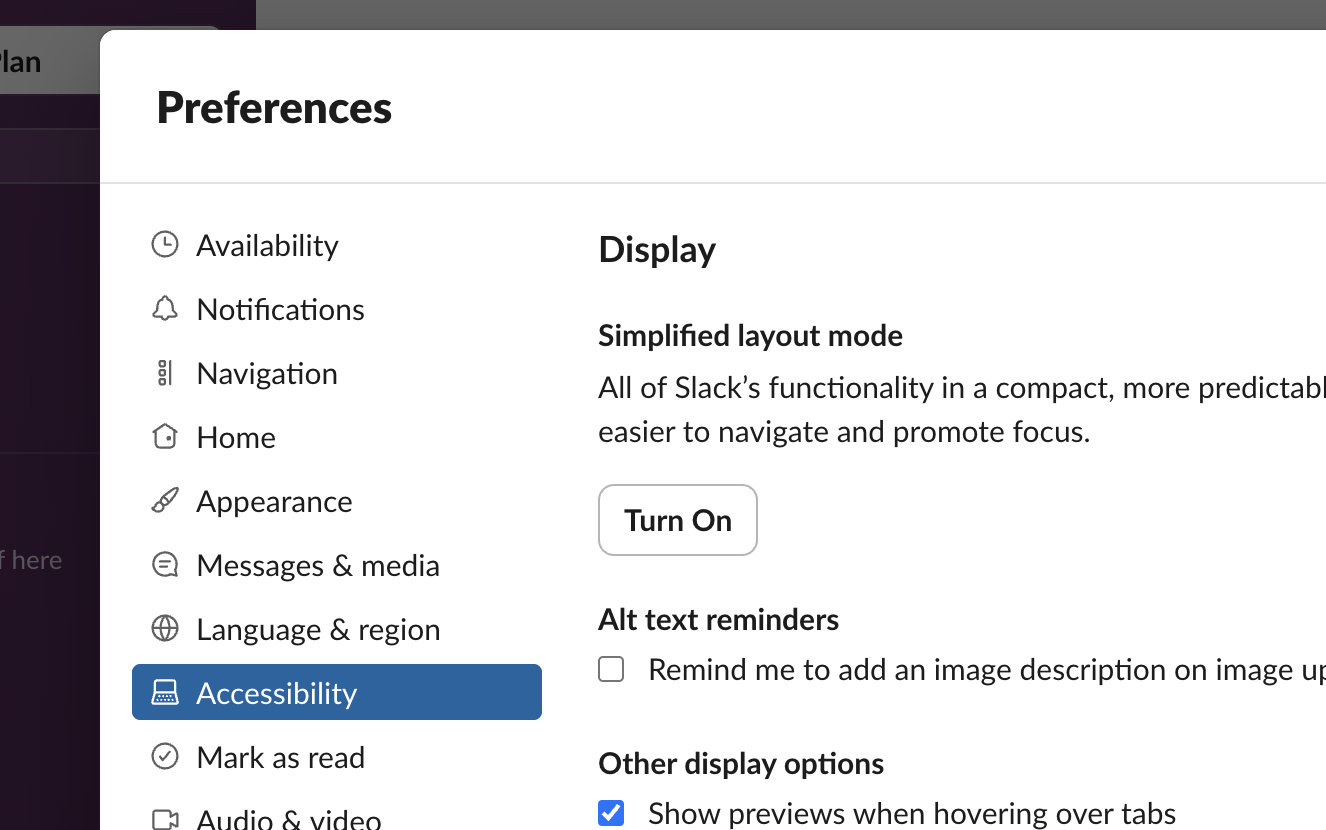The height and width of the screenshot is (830, 1326).
Task: Click the Display section heading
Action: (657, 250)
